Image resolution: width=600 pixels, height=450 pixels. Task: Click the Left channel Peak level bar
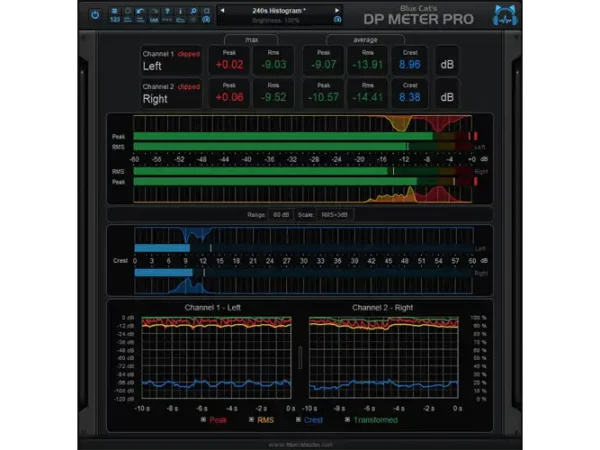click(302, 136)
